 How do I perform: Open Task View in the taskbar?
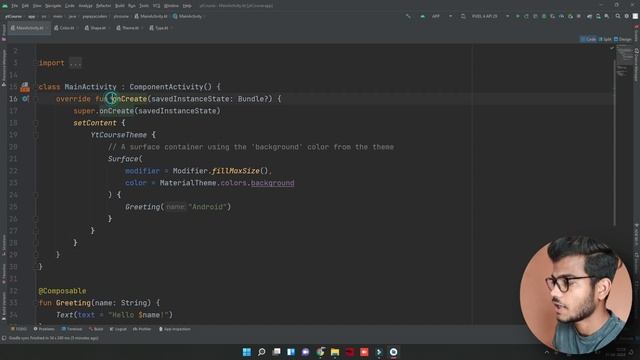pos(276,352)
